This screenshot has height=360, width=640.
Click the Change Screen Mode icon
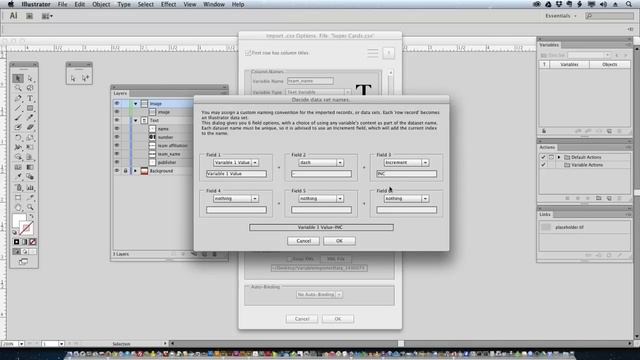[23, 261]
